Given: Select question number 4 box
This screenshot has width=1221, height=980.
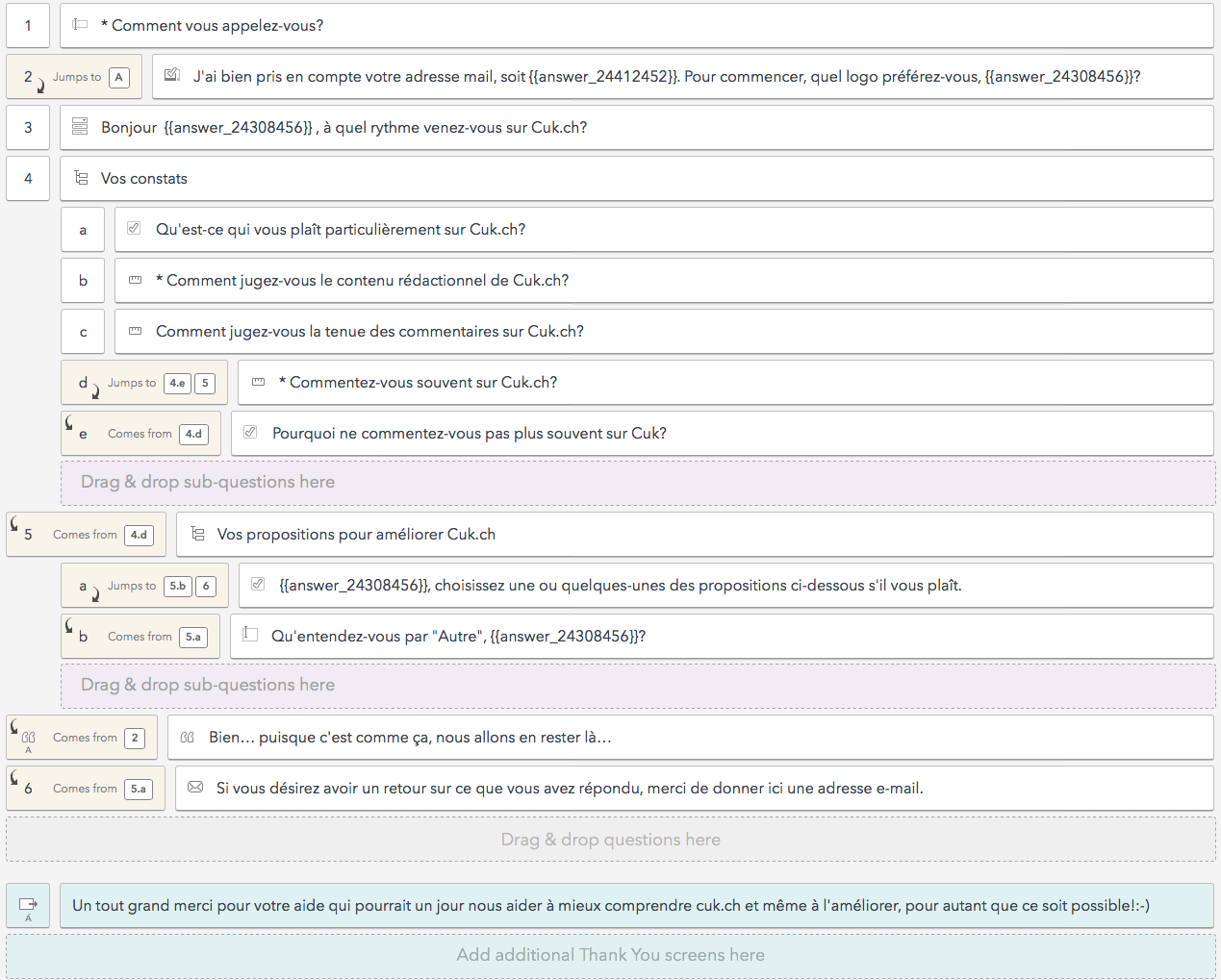Looking at the screenshot, I should pyautogui.click(x=28, y=178).
